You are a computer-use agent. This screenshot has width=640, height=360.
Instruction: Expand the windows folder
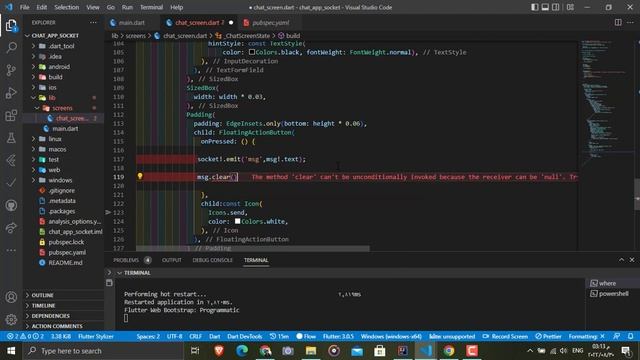pyautogui.click(x=60, y=180)
